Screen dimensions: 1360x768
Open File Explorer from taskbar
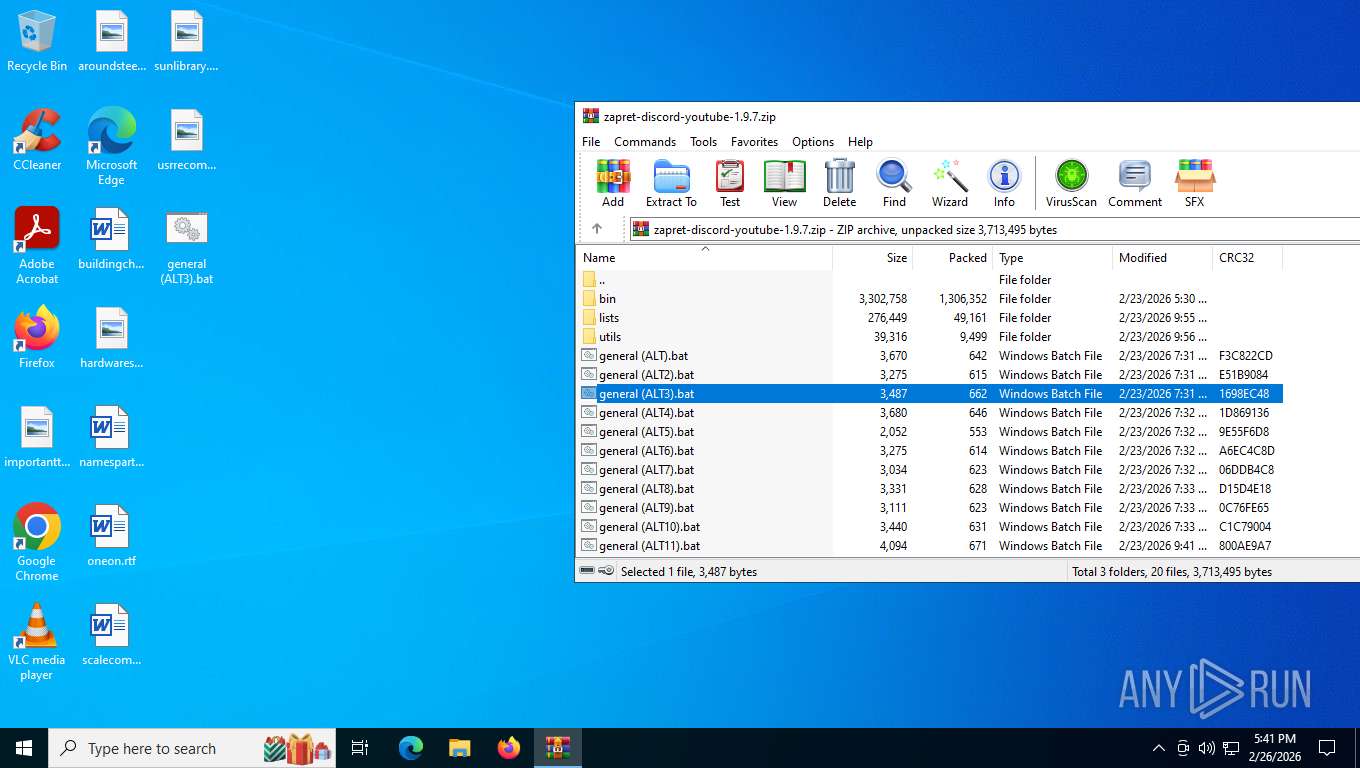click(459, 748)
